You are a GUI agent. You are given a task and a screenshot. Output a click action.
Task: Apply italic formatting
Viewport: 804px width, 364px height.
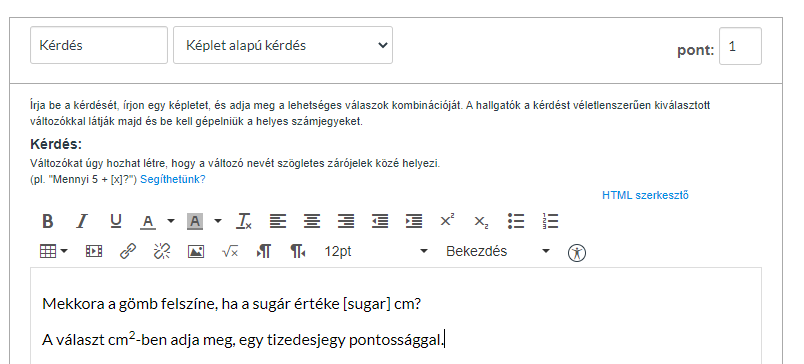pos(82,221)
